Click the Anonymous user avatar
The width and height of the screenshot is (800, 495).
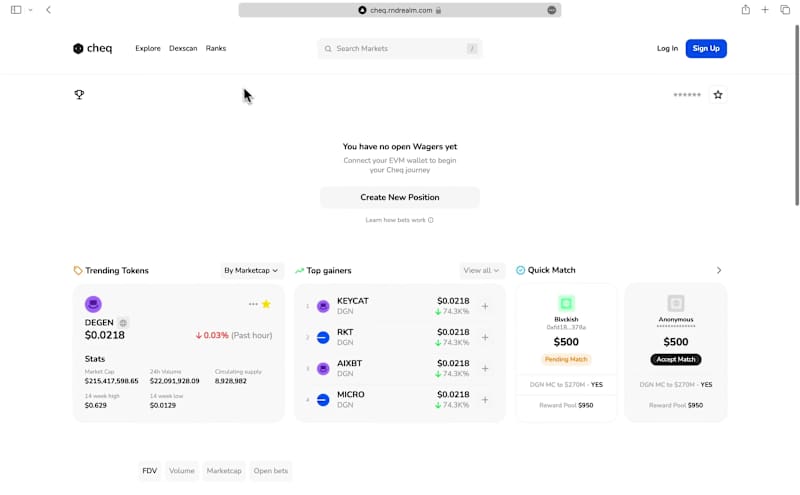676,304
